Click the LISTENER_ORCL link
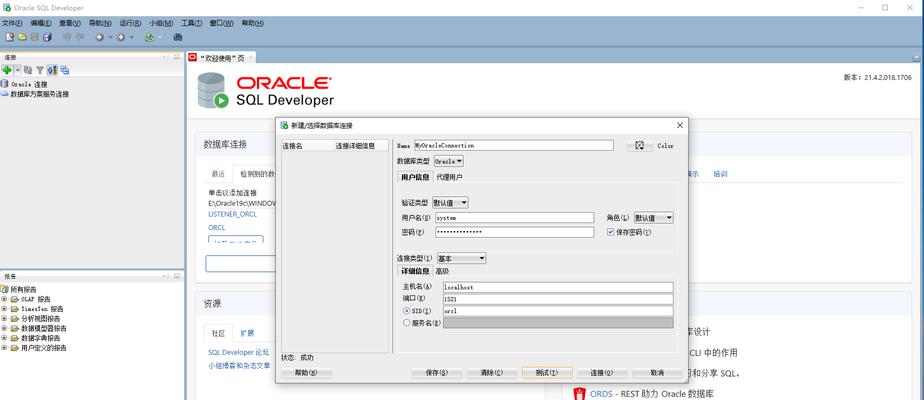 (233, 214)
